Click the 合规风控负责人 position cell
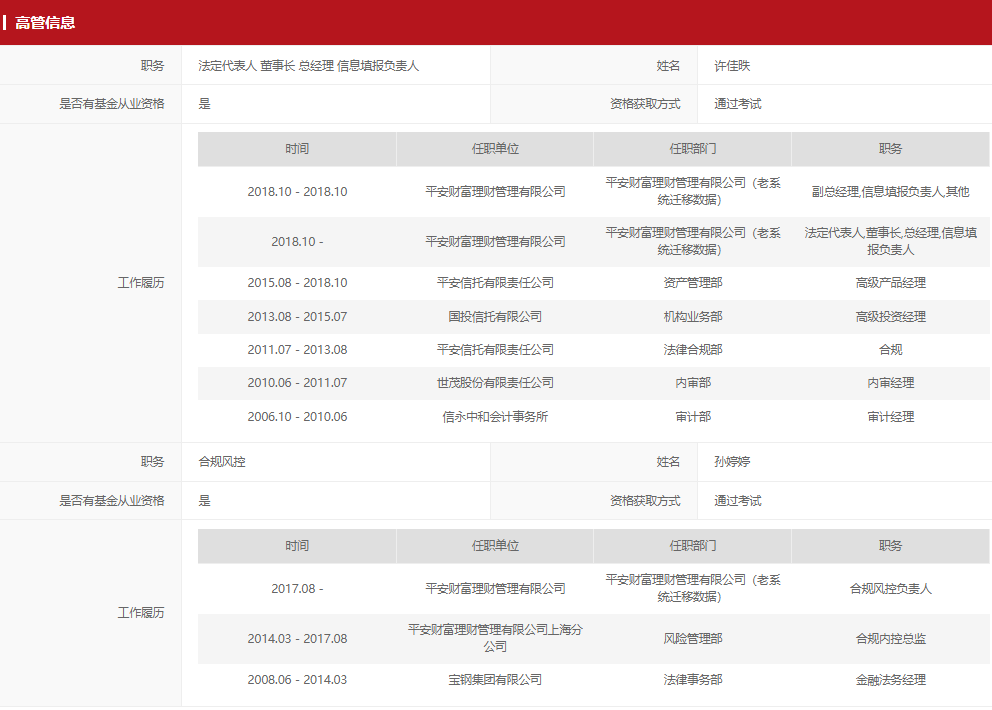Viewport: 992px width, 710px height. point(890,589)
